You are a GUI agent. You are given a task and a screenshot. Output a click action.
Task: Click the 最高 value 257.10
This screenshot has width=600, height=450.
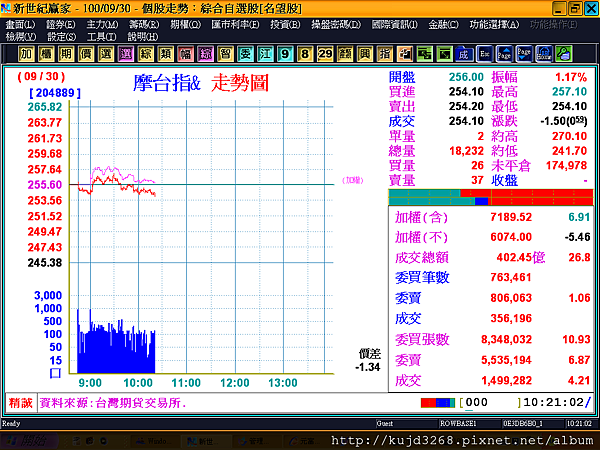tap(569, 91)
